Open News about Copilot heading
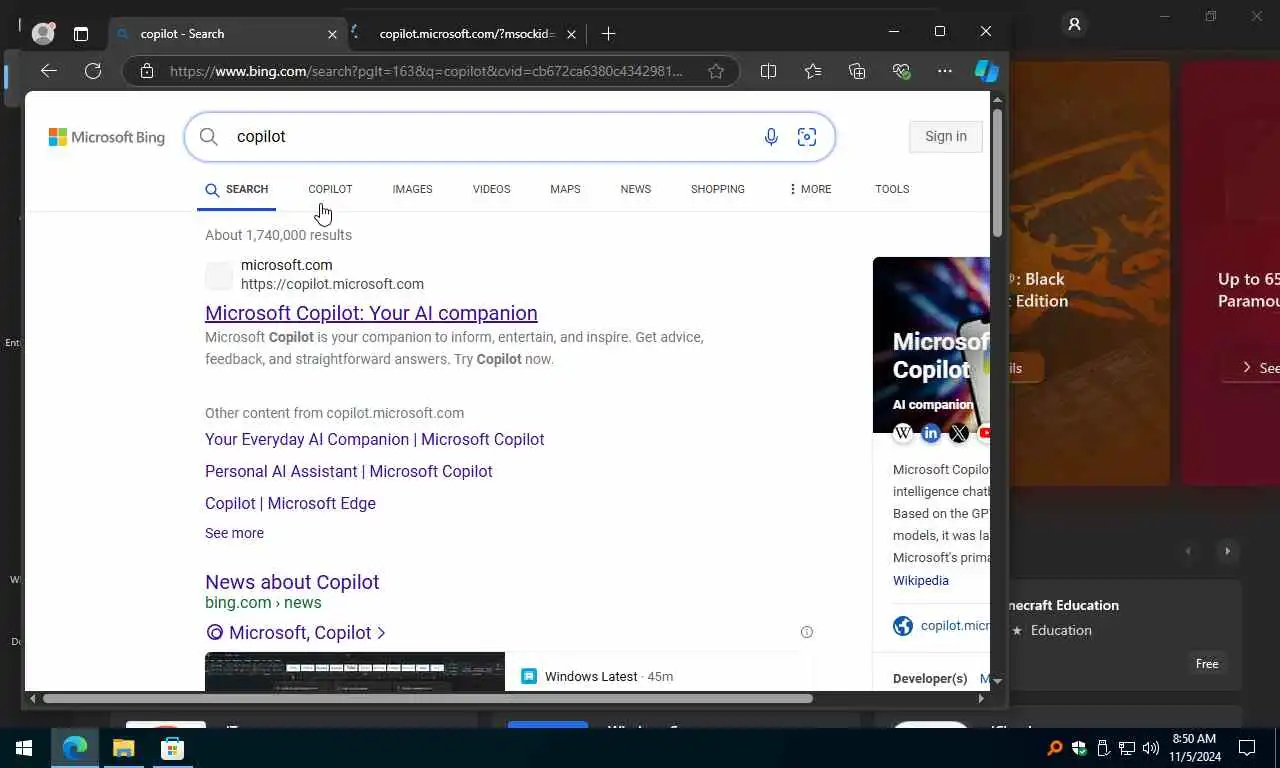Viewport: 1280px width, 768px height. pos(292,582)
